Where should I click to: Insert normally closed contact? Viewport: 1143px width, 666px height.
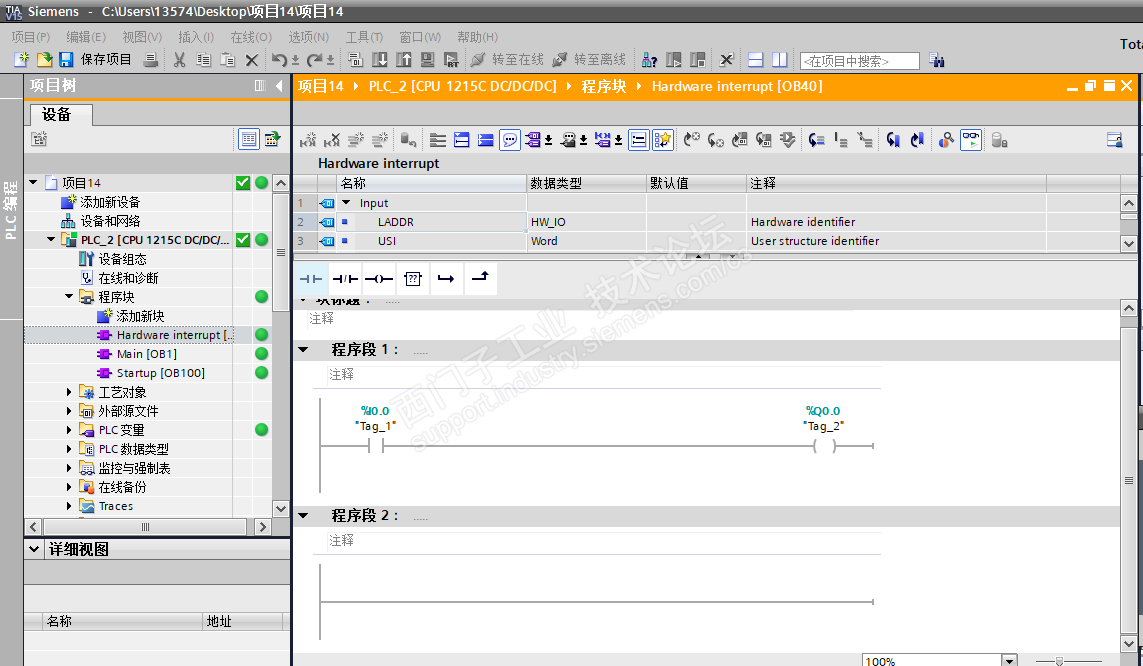pos(345,278)
